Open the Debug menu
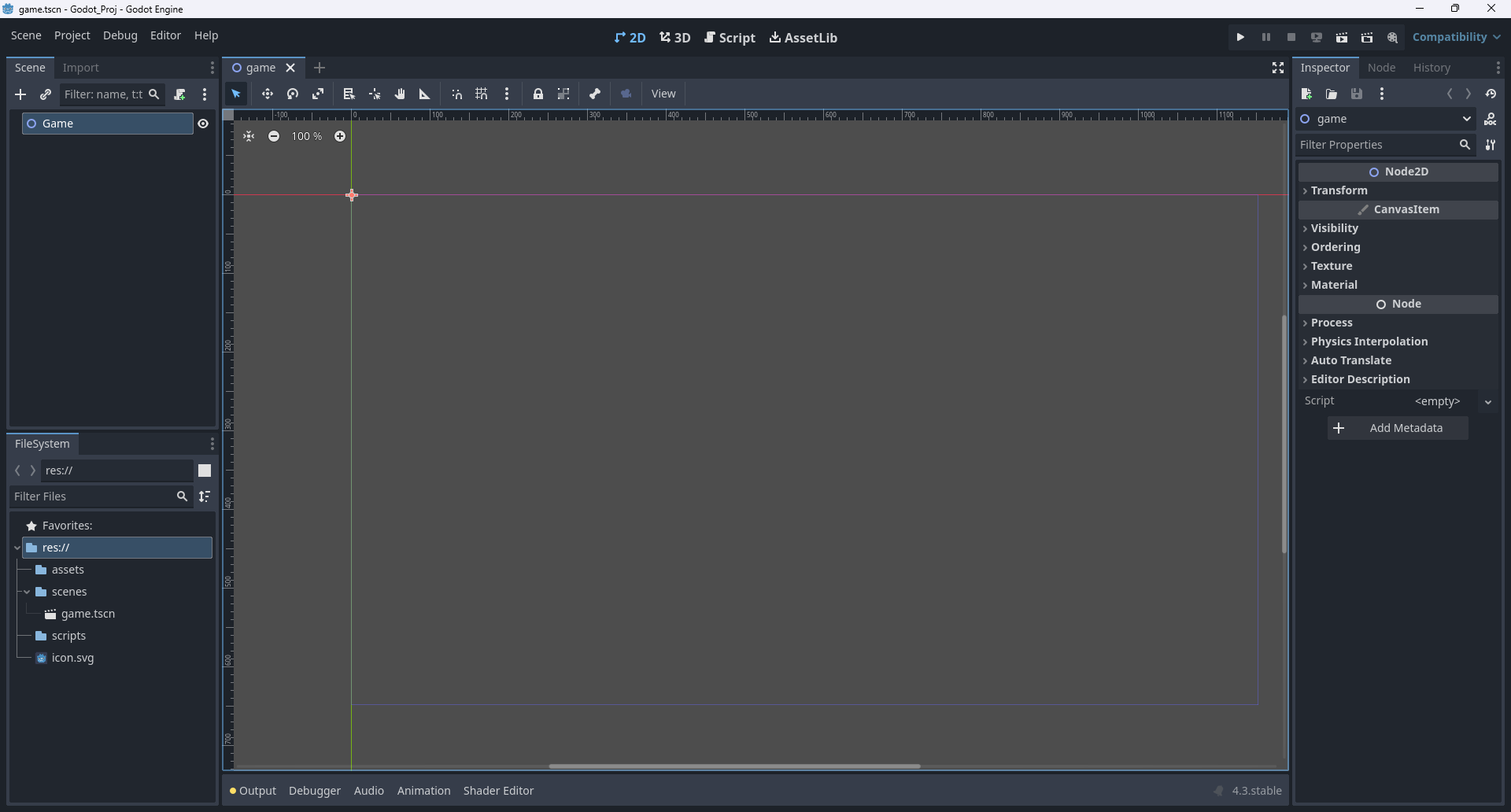Screen dimensions: 1511x812 [120, 36]
